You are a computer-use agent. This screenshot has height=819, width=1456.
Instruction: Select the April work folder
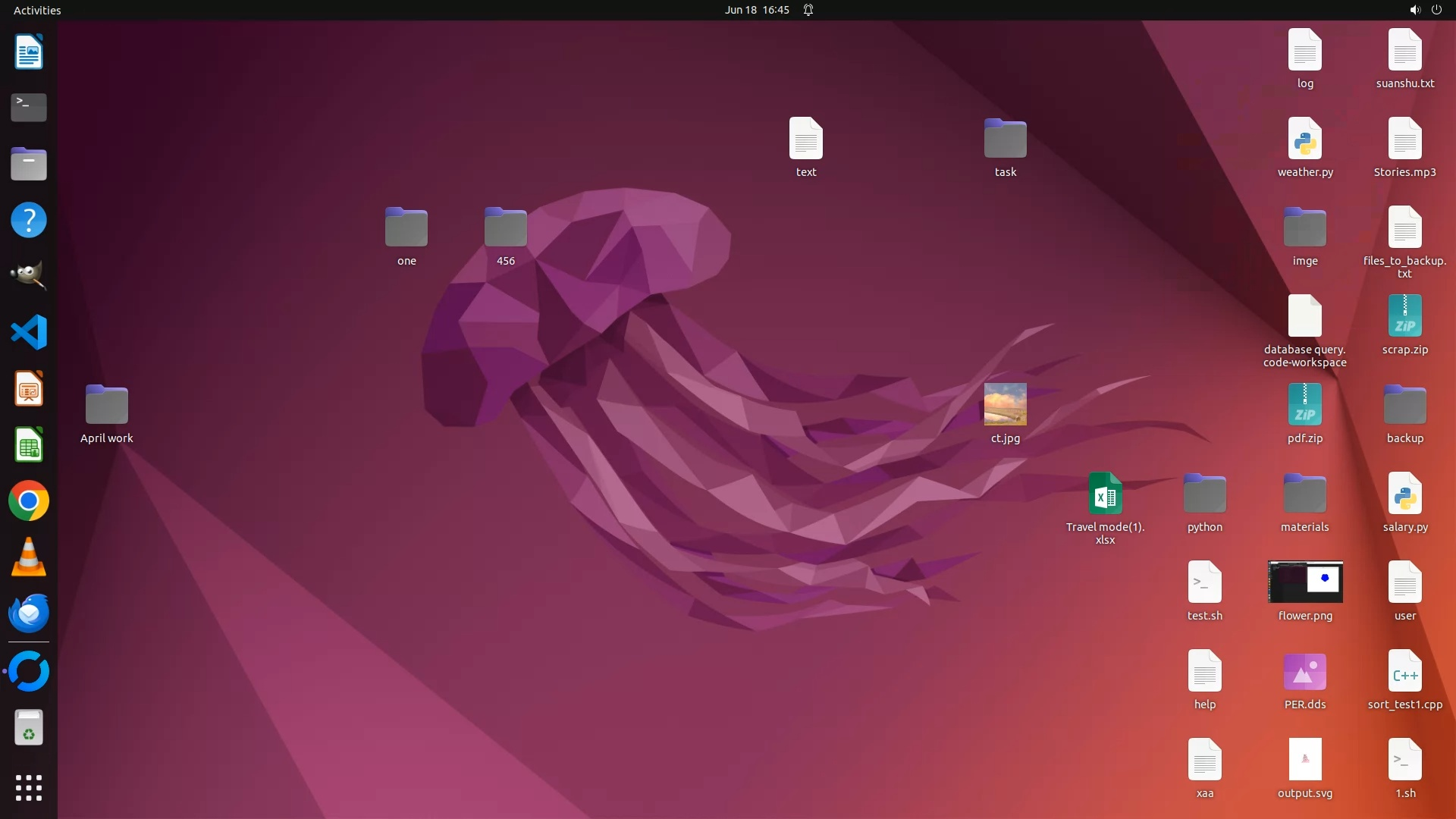107,405
